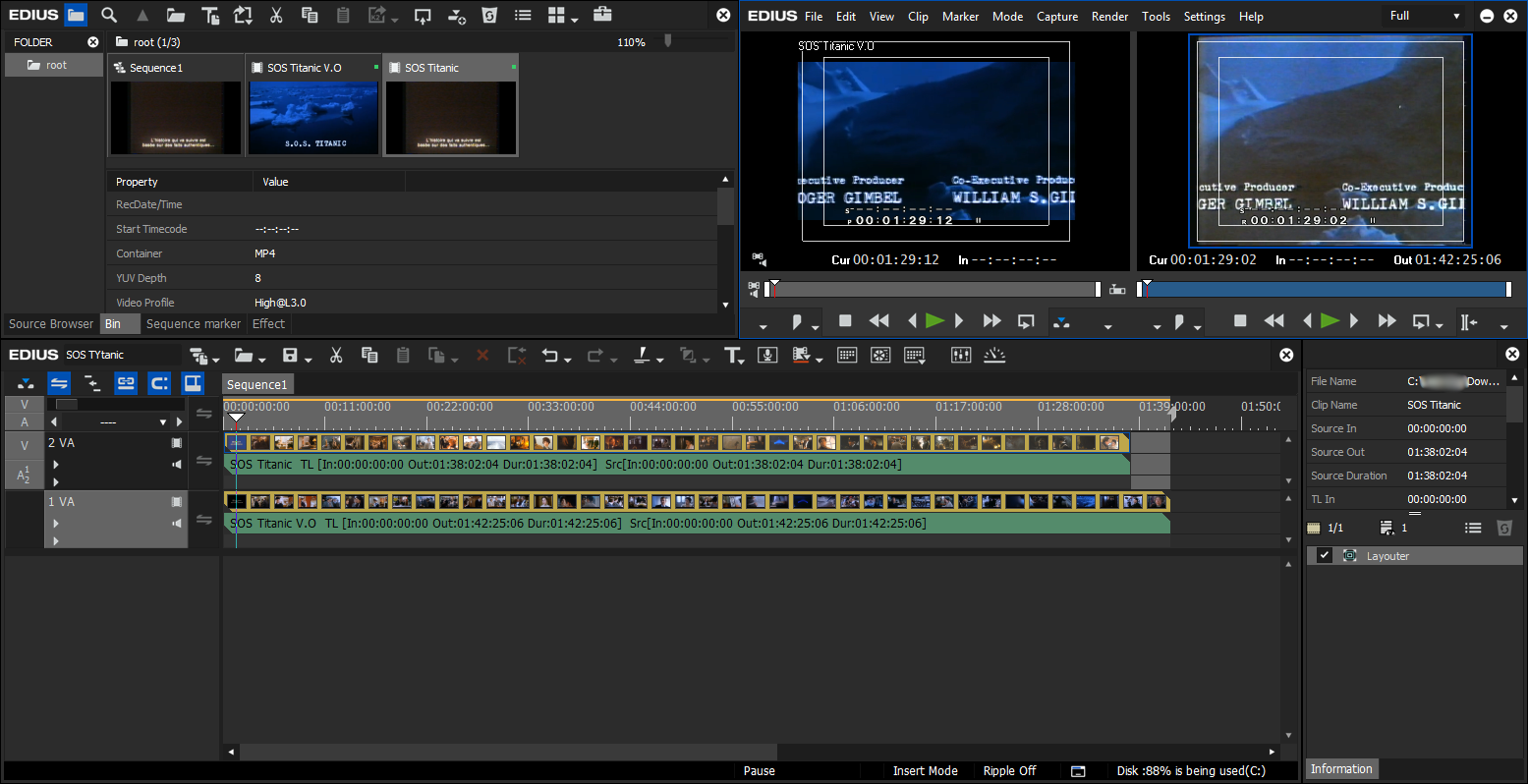Toggle Ripple mode button on timeline
1528x784 pixels.
coord(92,383)
